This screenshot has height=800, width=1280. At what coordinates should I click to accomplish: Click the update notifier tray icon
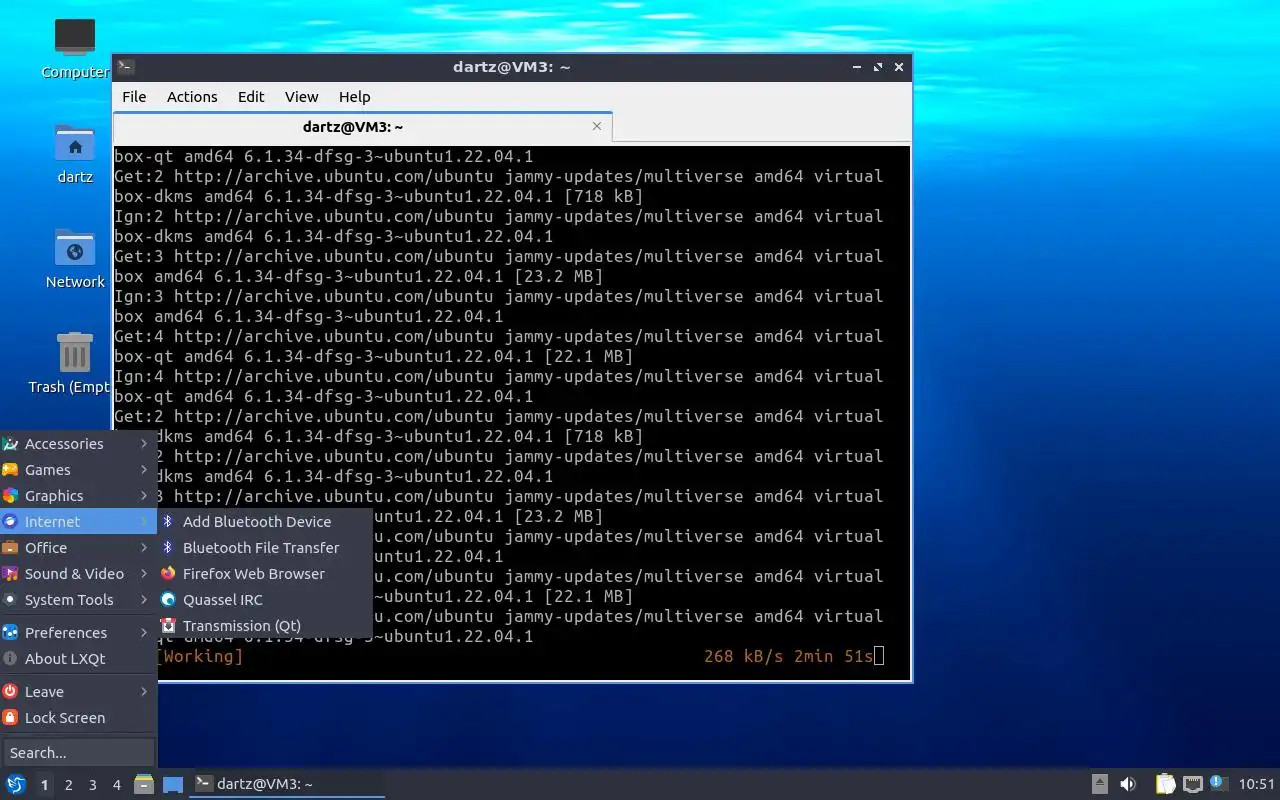[x=1218, y=783]
